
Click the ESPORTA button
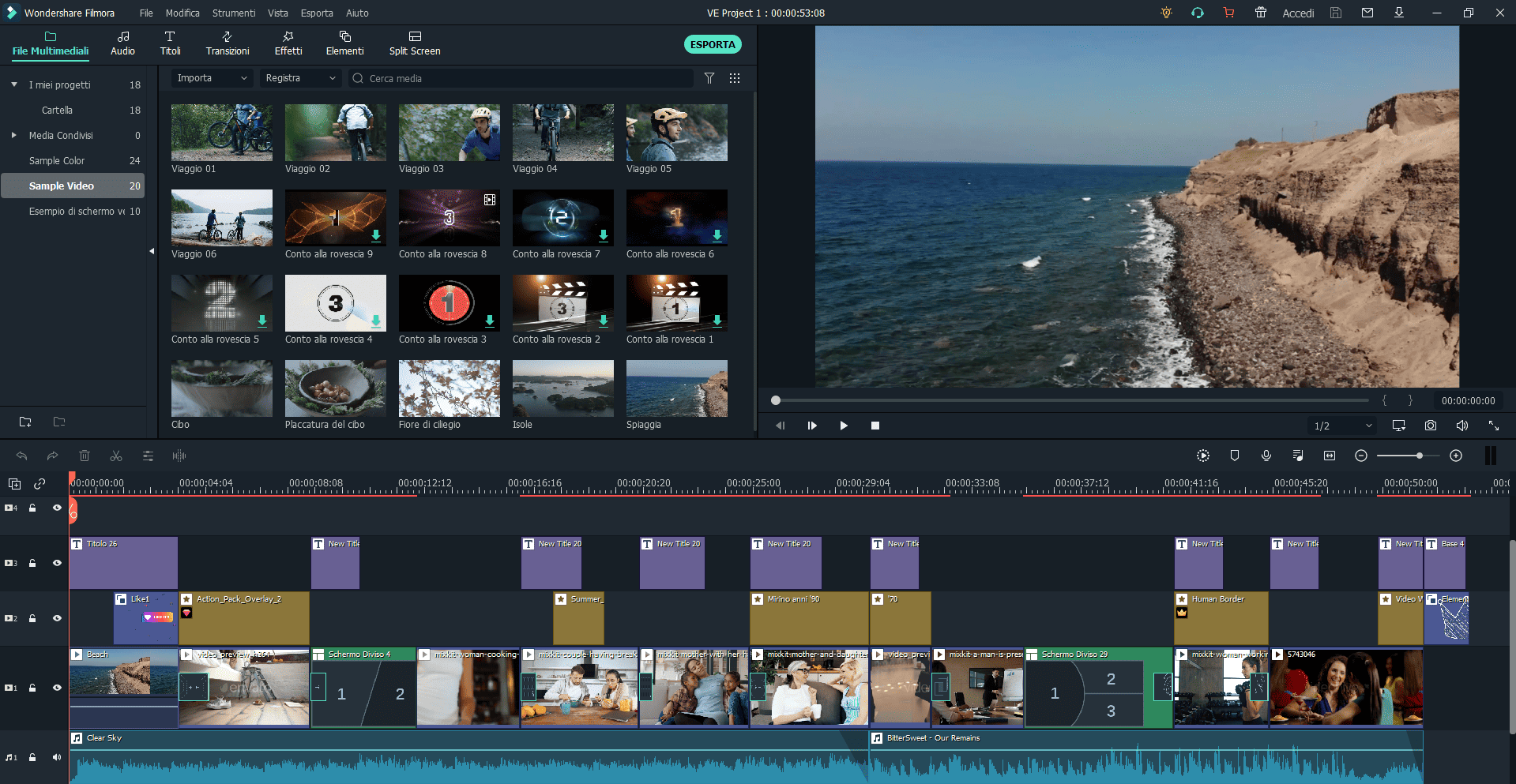pos(712,44)
